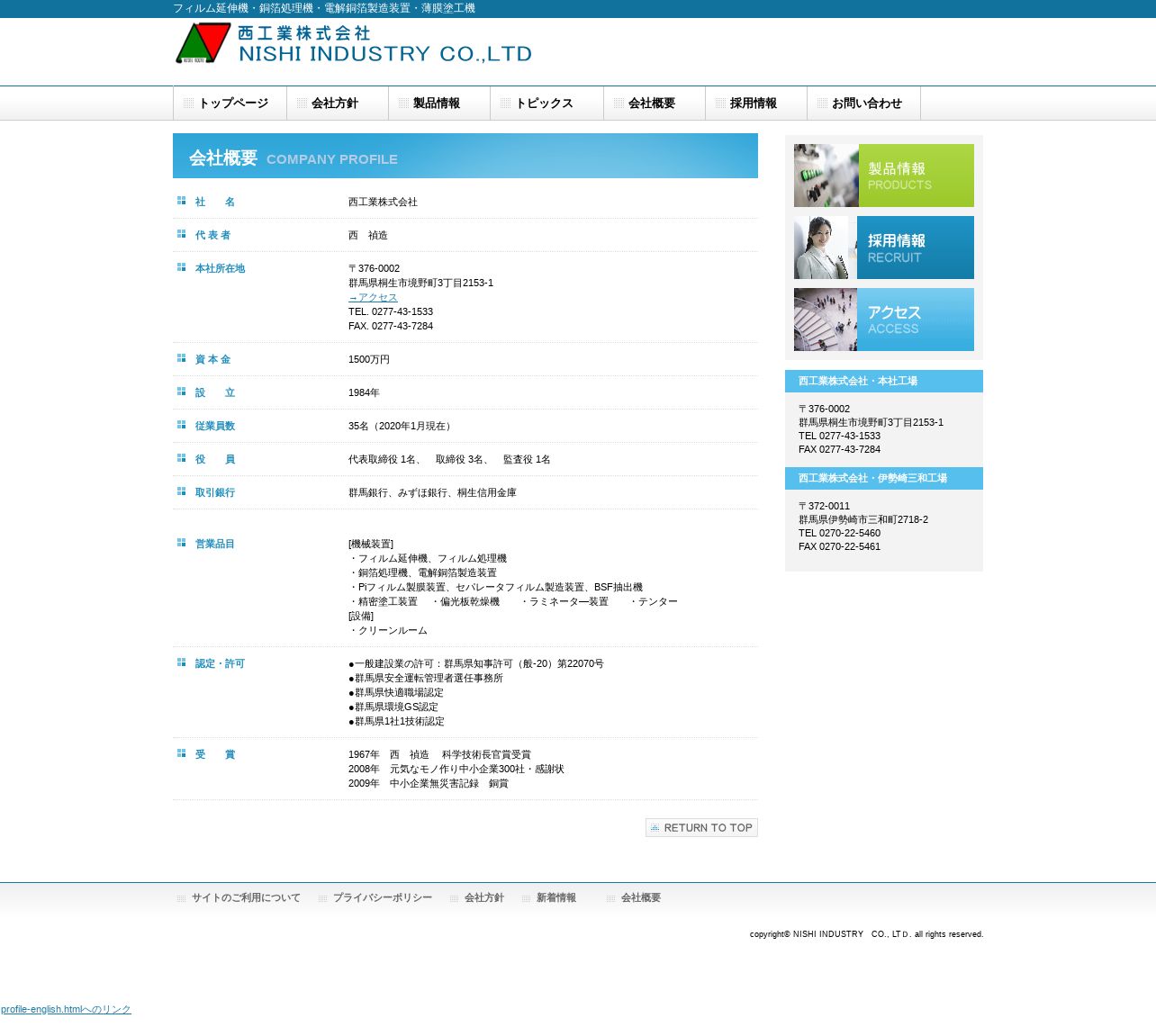Click the icon beside 受賞 row
Screen dimensions: 1156x1036
point(181,753)
